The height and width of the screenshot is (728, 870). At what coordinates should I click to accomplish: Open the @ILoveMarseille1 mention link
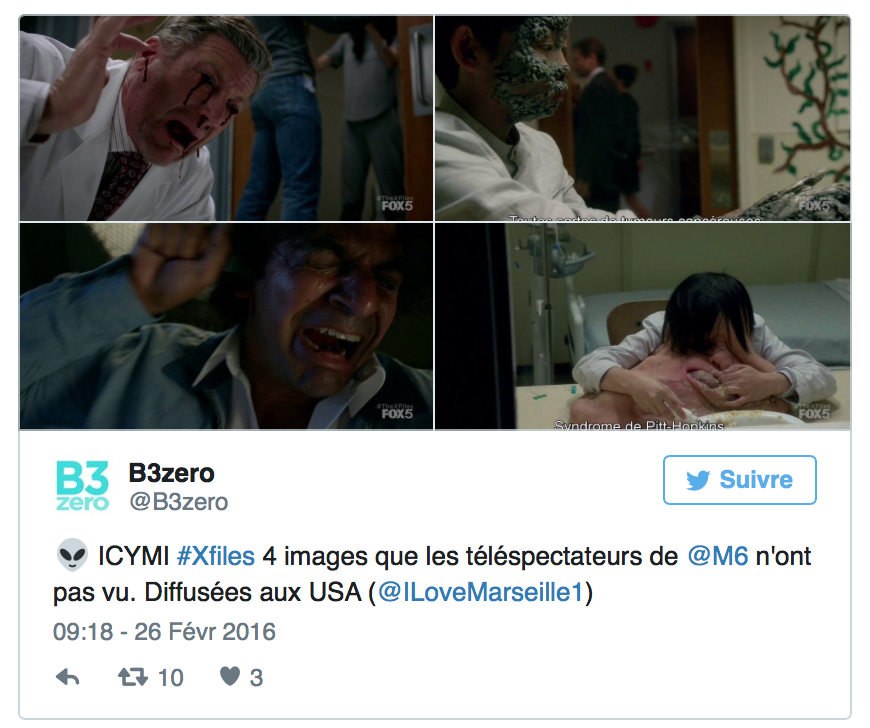coord(480,592)
